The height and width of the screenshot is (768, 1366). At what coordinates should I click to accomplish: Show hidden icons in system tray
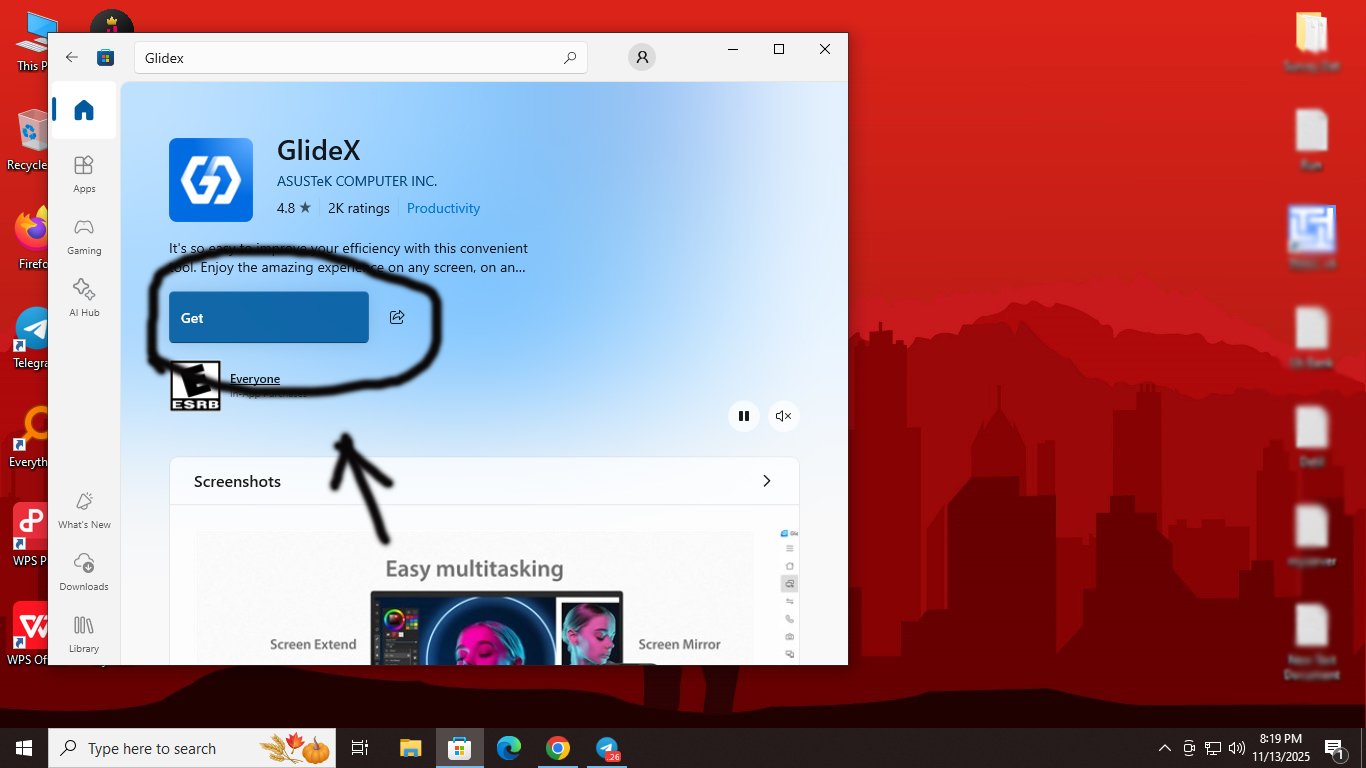tap(1164, 748)
